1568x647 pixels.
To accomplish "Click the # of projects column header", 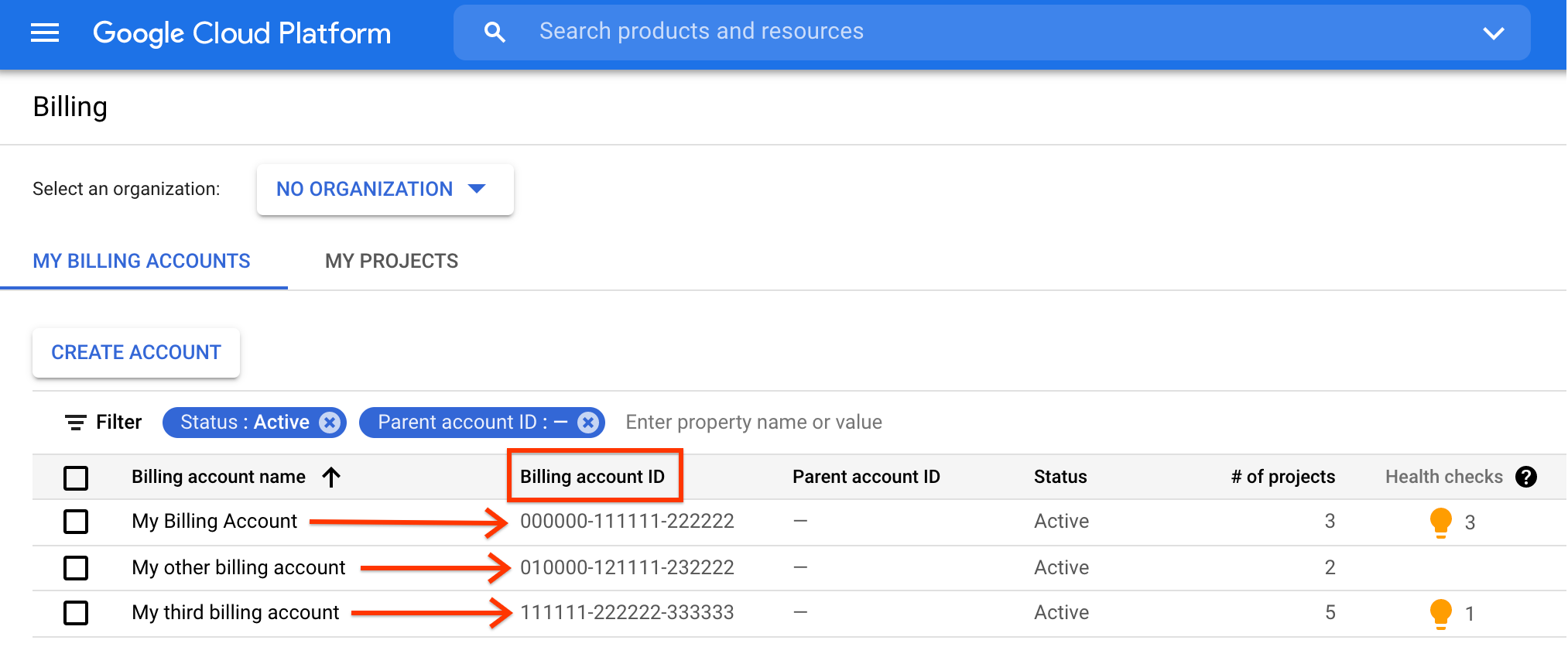I will [1283, 477].
